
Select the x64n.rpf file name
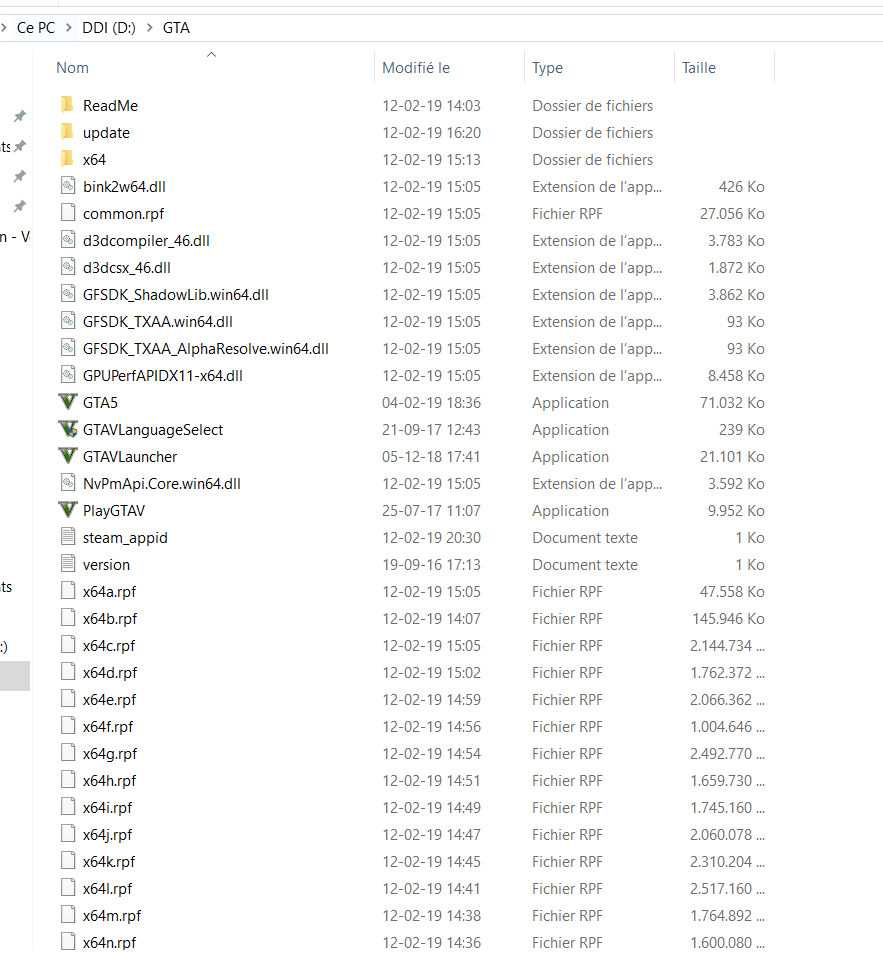tap(110, 942)
